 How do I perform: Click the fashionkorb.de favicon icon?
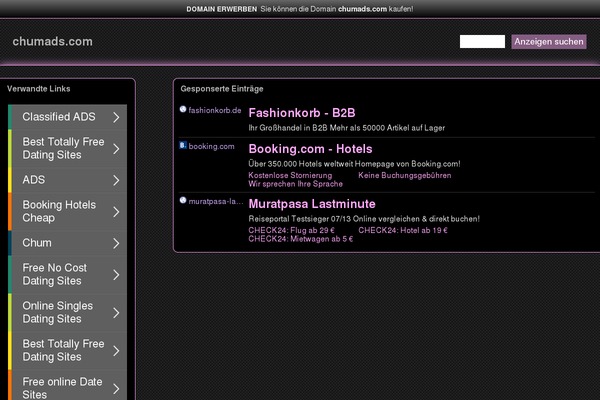point(183,109)
